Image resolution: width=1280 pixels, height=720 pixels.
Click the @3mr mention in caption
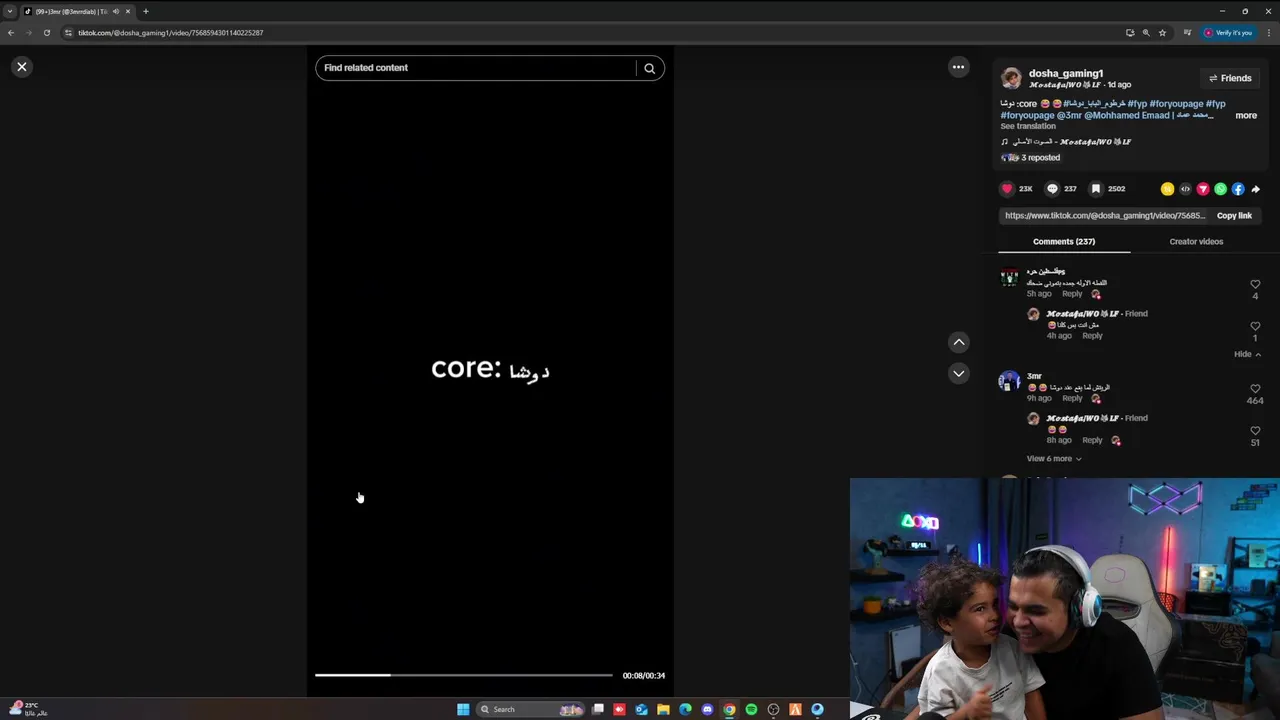click(1069, 115)
